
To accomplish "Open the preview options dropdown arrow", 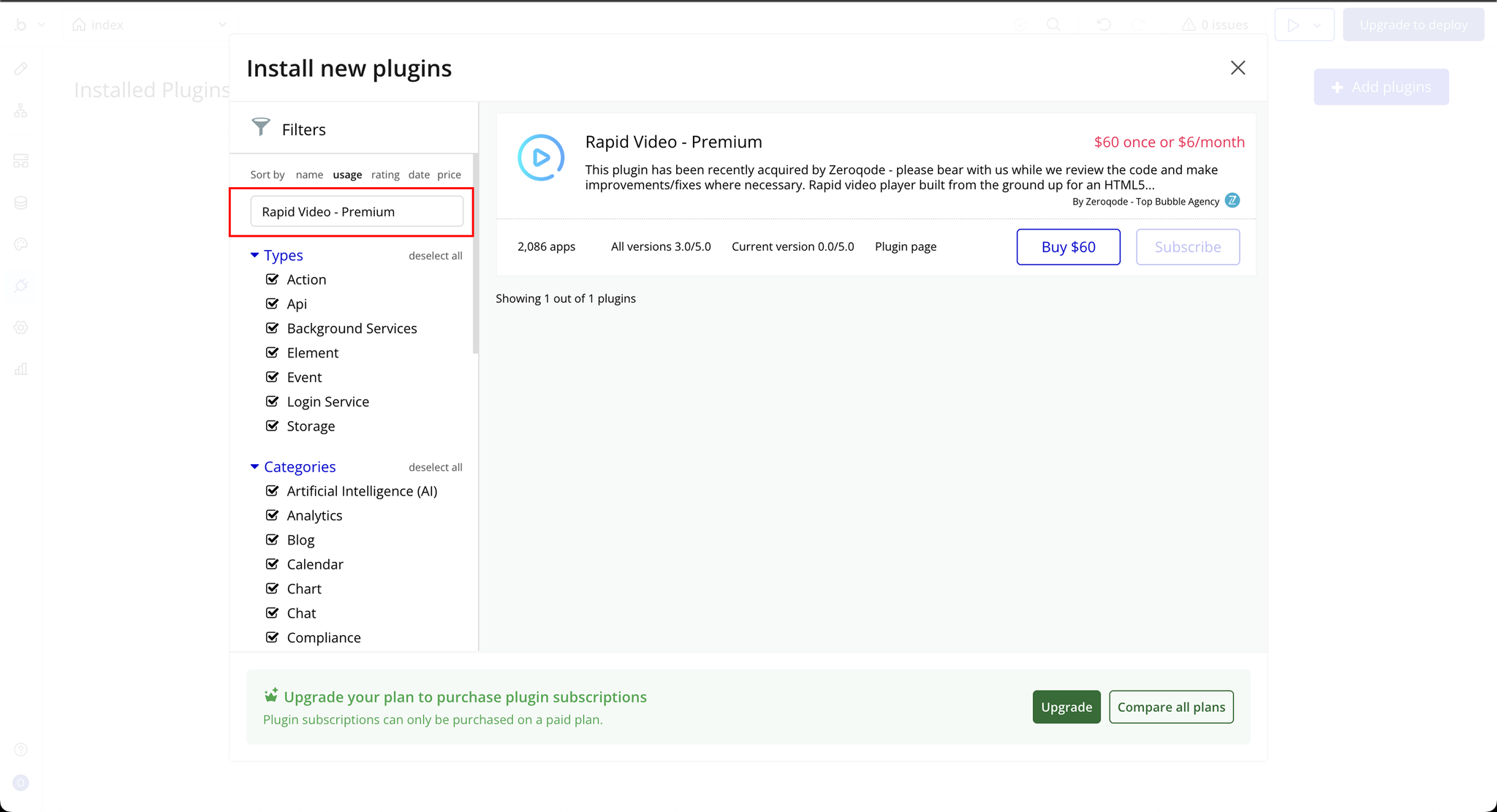I will 1316,25.
